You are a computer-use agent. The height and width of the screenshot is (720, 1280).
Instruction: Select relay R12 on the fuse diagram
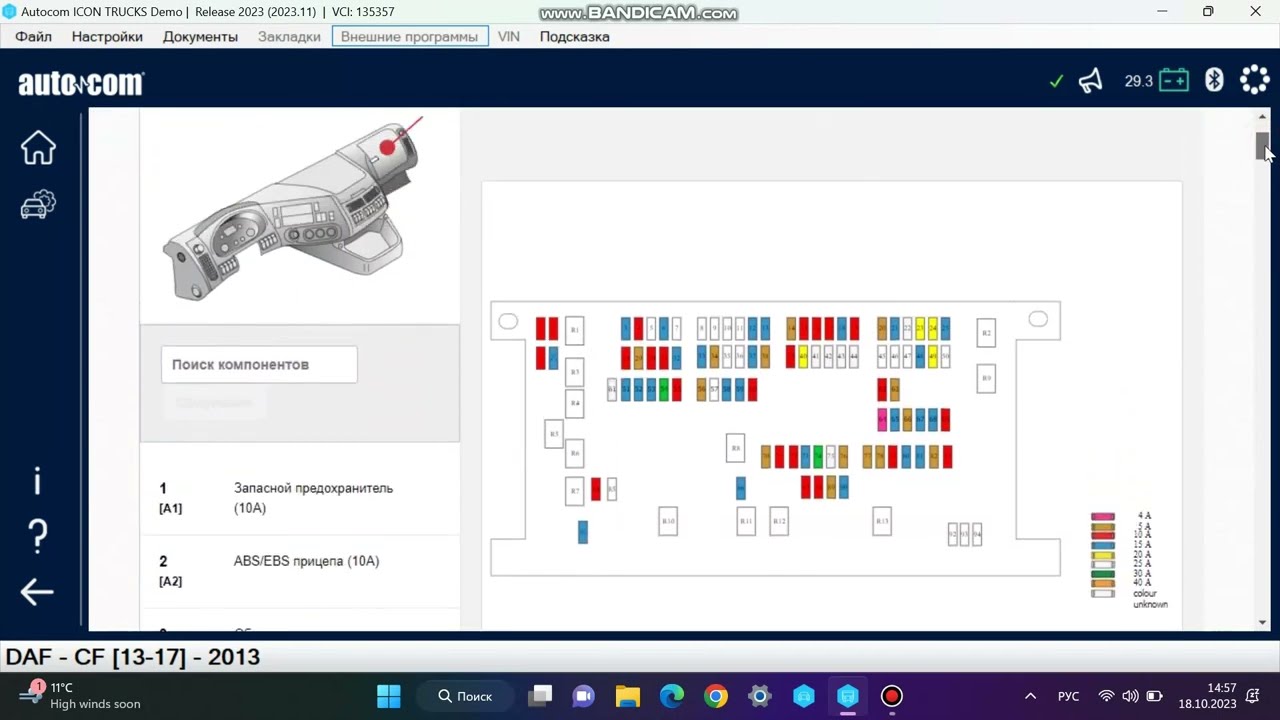[779, 521]
